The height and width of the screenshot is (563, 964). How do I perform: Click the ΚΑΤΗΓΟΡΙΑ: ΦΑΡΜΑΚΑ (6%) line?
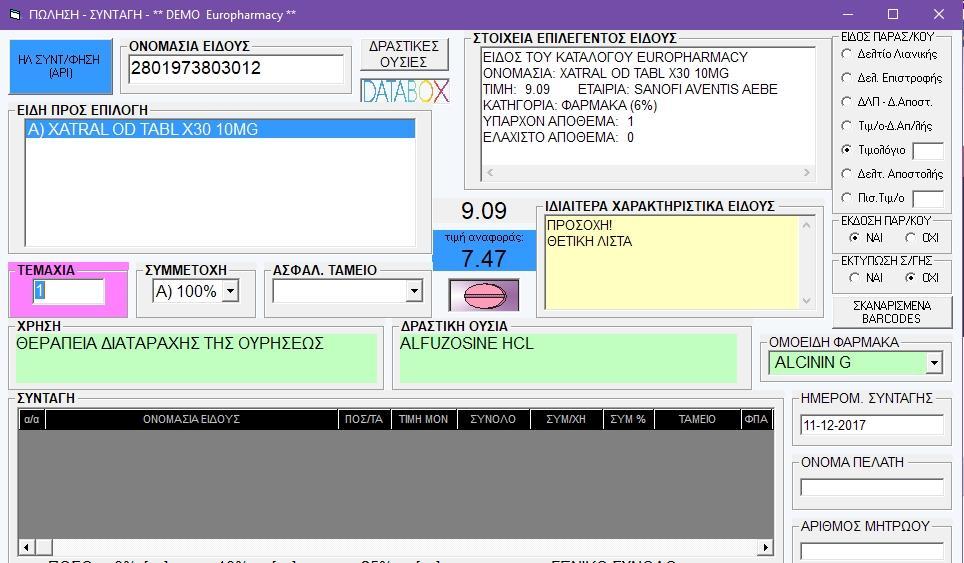[570, 105]
